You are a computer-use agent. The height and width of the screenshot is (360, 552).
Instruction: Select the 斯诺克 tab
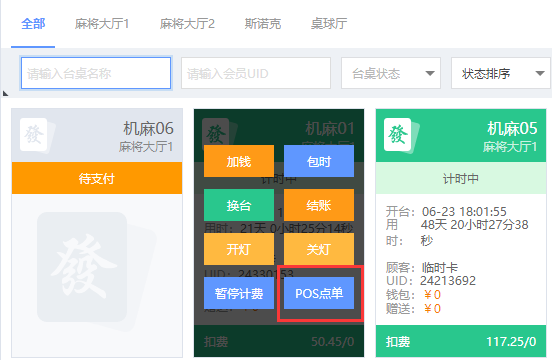click(x=263, y=24)
